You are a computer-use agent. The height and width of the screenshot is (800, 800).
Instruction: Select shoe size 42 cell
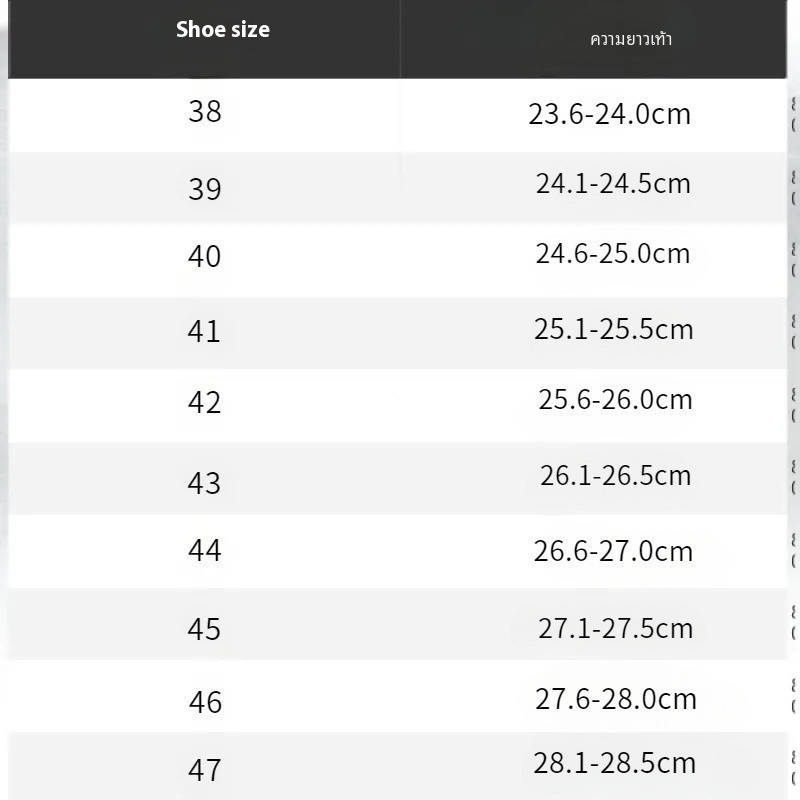point(204,402)
